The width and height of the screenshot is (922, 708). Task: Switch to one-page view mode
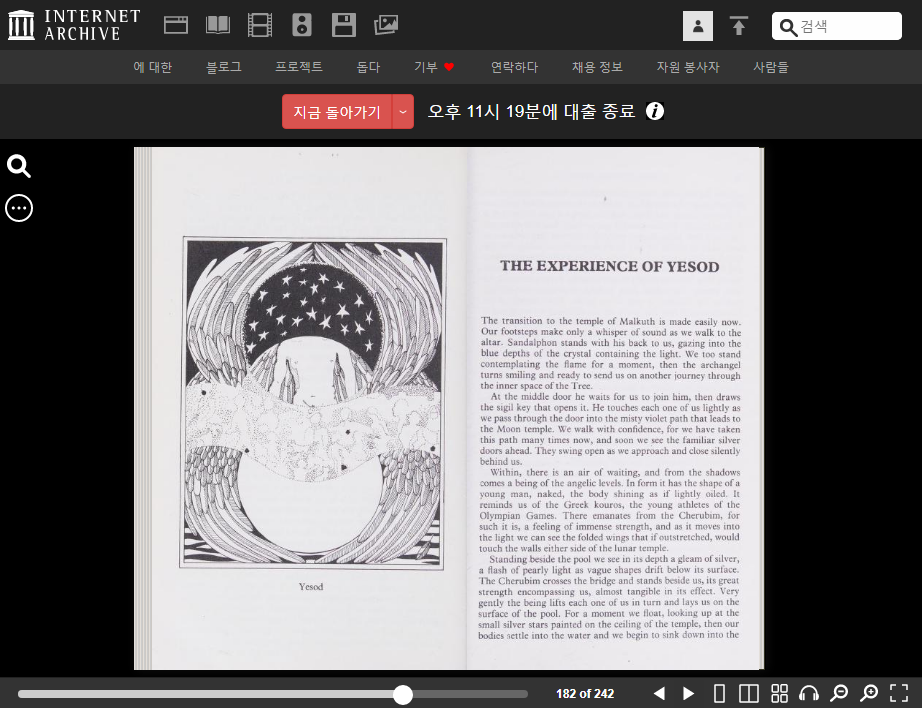tap(719, 693)
